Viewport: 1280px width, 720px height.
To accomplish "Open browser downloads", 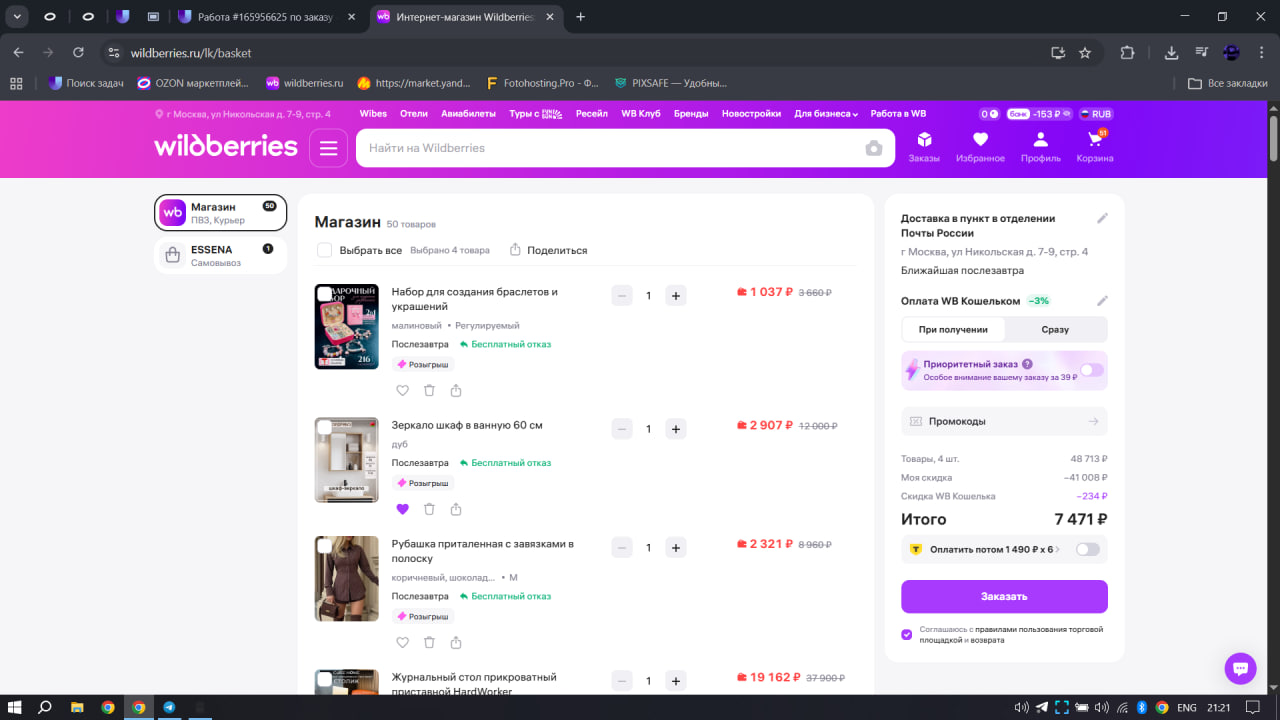I will click(x=1172, y=53).
